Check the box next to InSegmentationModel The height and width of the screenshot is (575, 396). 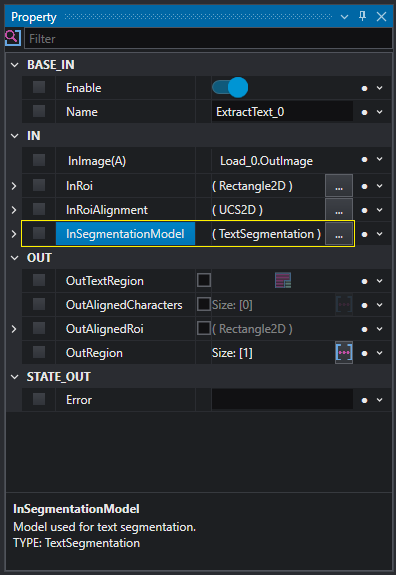pyautogui.click(x=39, y=233)
